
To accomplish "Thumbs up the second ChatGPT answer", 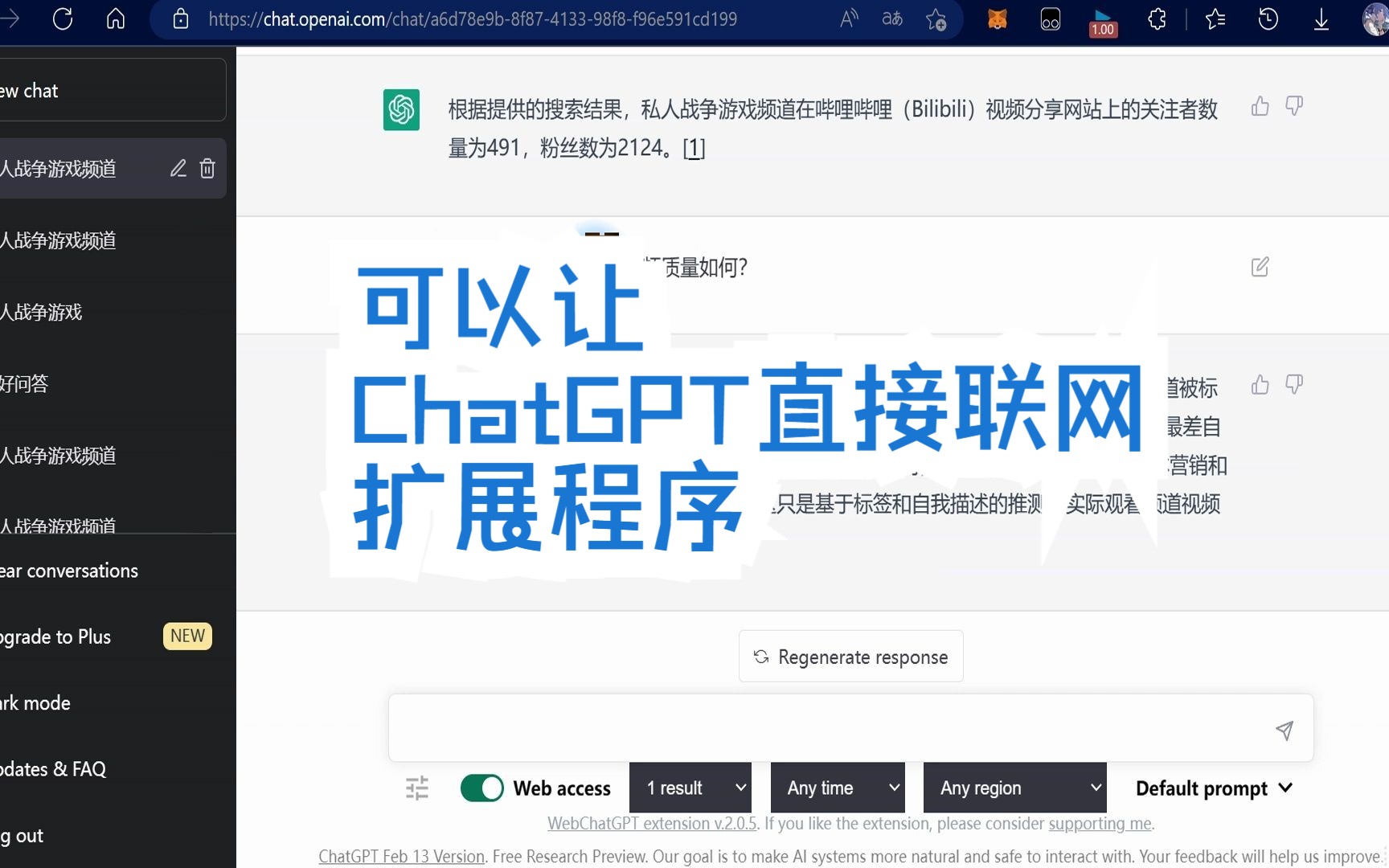I will (x=1260, y=385).
